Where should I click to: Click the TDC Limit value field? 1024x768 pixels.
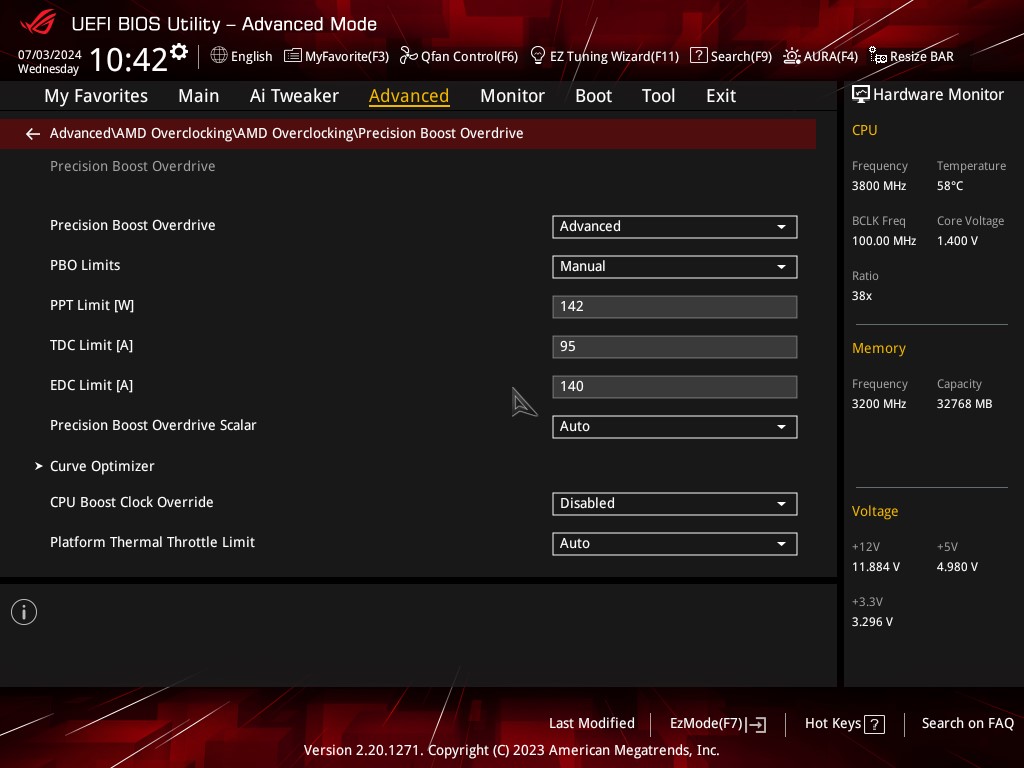coord(675,346)
